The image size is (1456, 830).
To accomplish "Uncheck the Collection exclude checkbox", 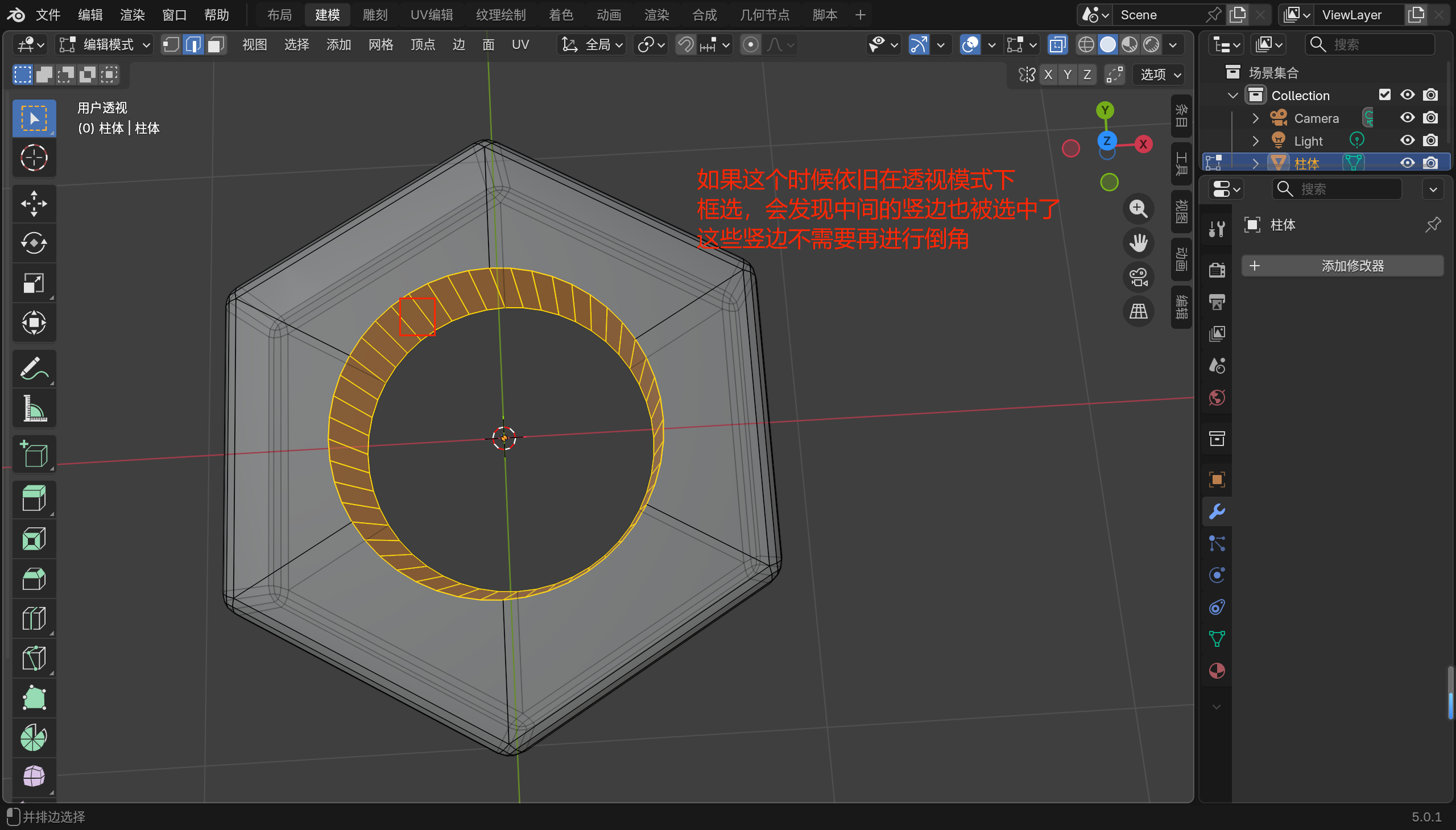I will (x=1384, y=95).
